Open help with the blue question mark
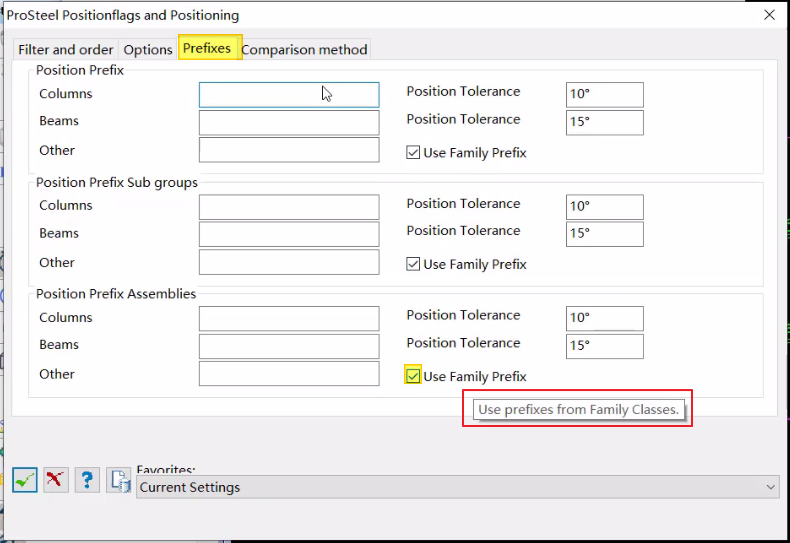Image resolution: width=790 pixels, height=543 pixels. click(x=87, y=480)
